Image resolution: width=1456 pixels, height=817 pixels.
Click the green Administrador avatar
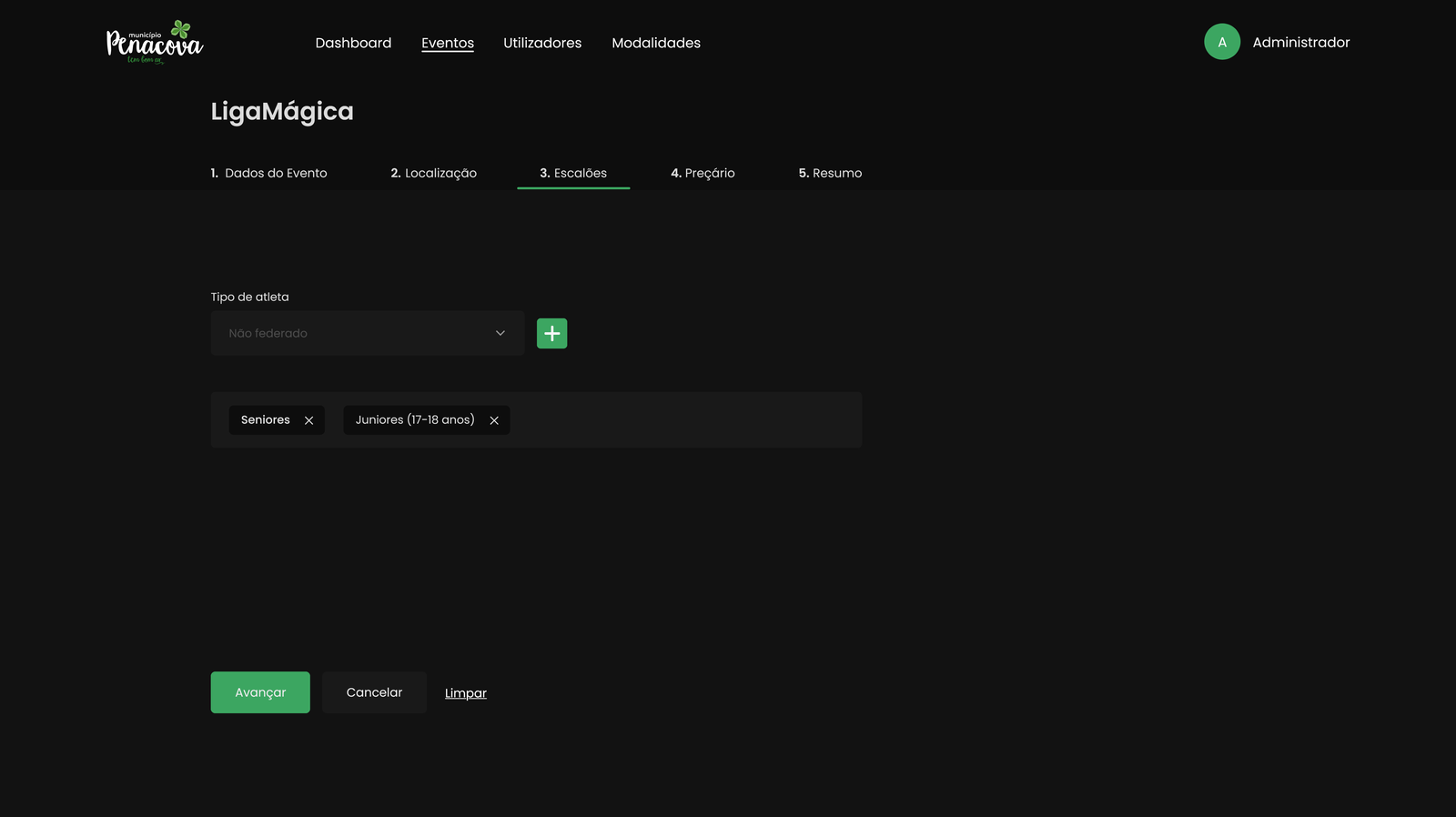[1221, 42]
